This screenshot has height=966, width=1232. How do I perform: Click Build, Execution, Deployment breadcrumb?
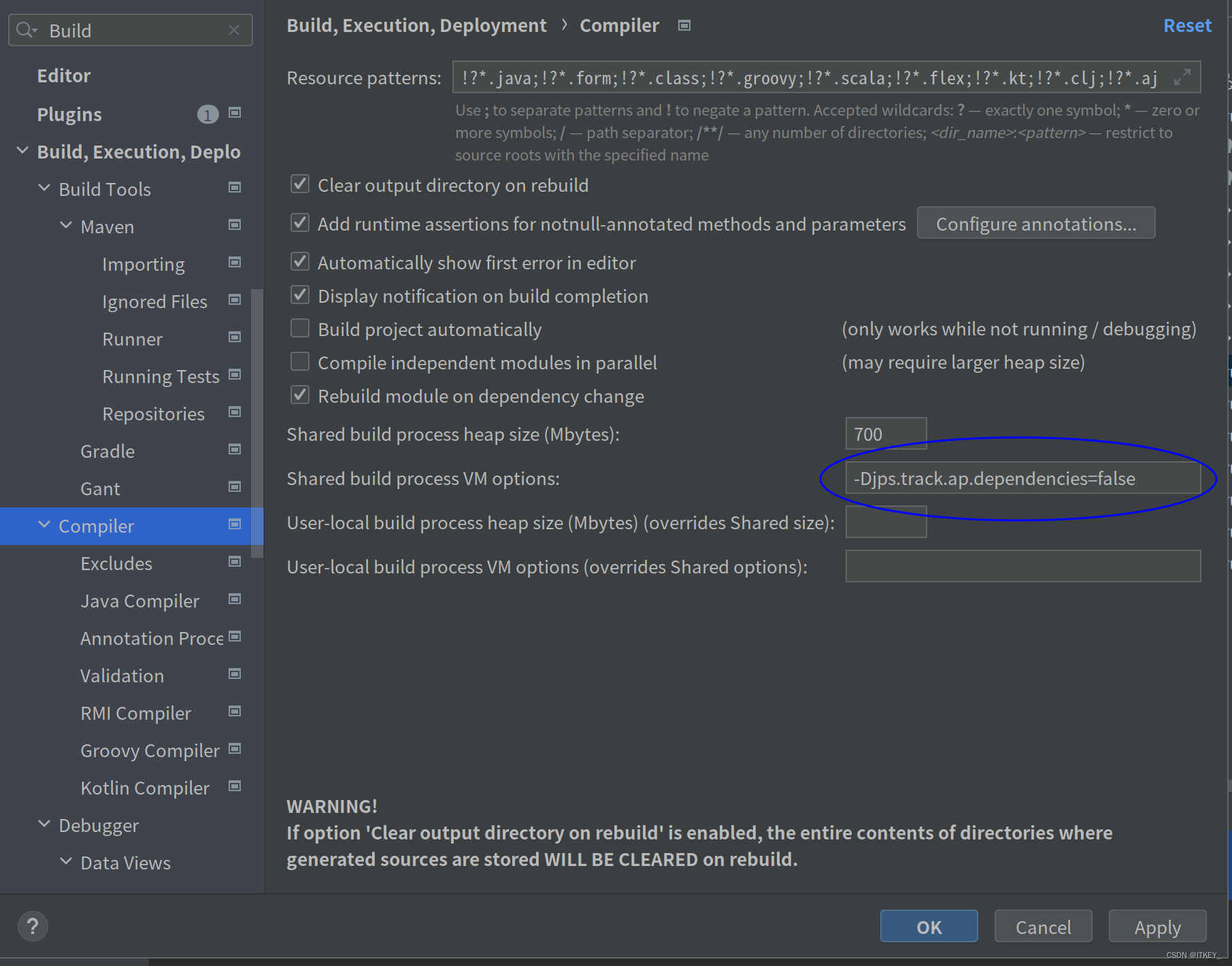point(416,26)
